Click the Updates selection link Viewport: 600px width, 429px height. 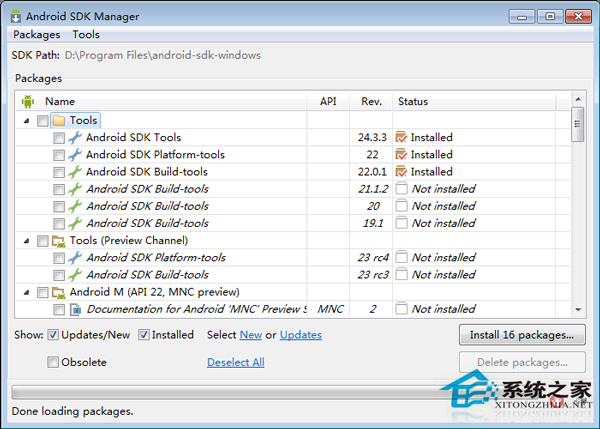coord(301,335)
